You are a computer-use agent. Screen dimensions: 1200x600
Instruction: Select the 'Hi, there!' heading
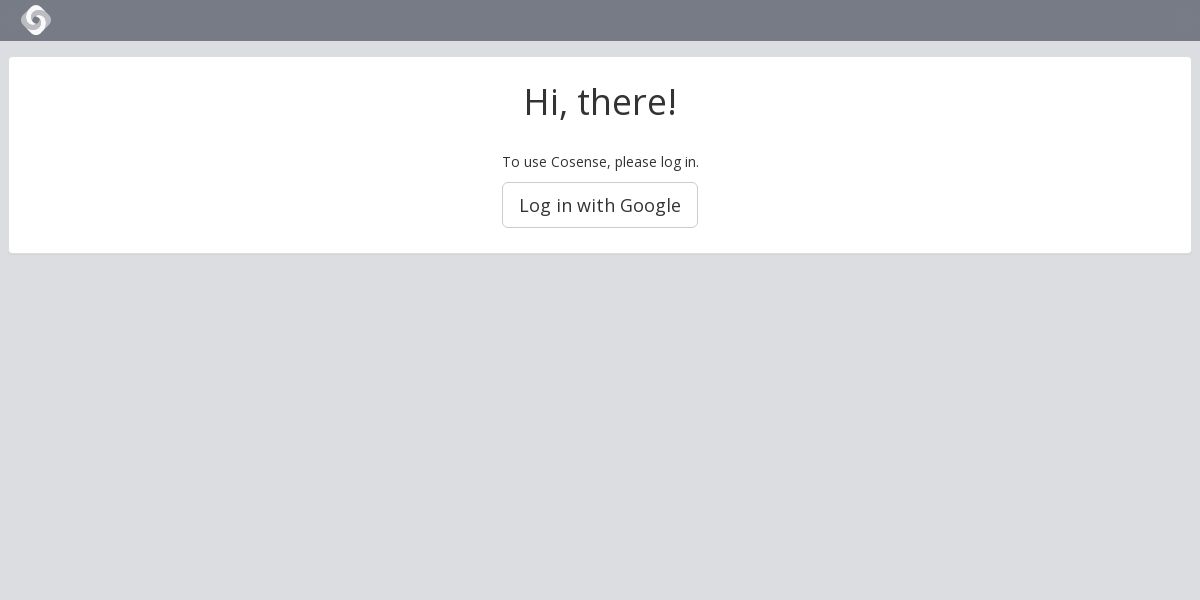pyautogui.click(x=600, y=102)
